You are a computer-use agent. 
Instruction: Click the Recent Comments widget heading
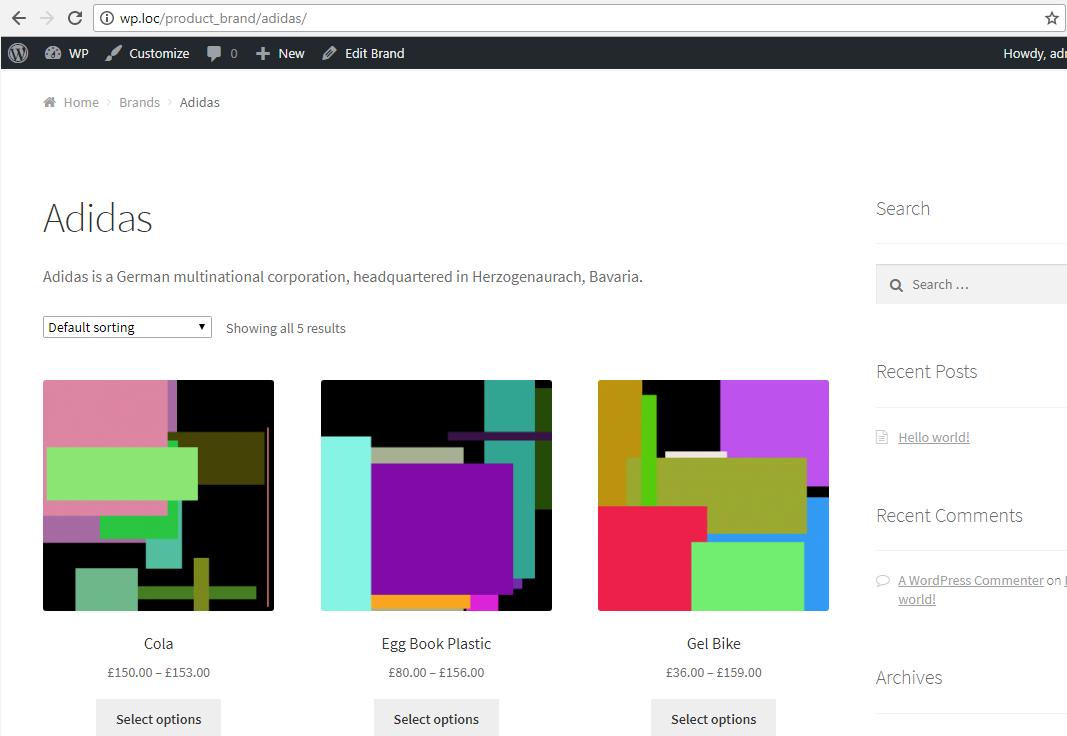[x=949, y=516]
